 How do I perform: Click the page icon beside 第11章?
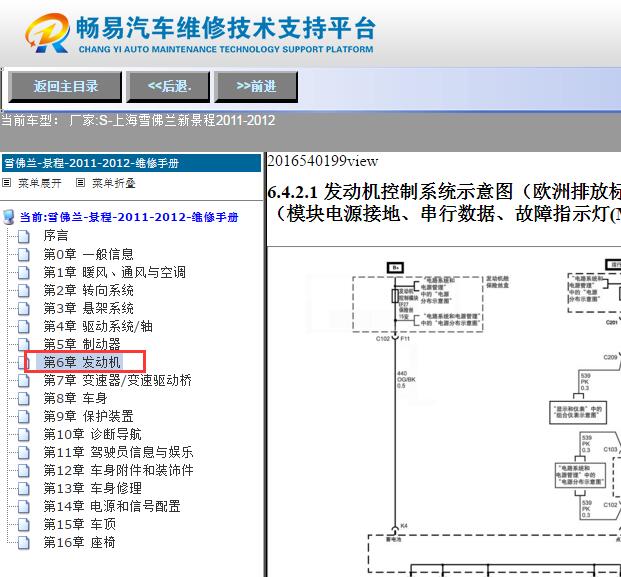(24, 453)
